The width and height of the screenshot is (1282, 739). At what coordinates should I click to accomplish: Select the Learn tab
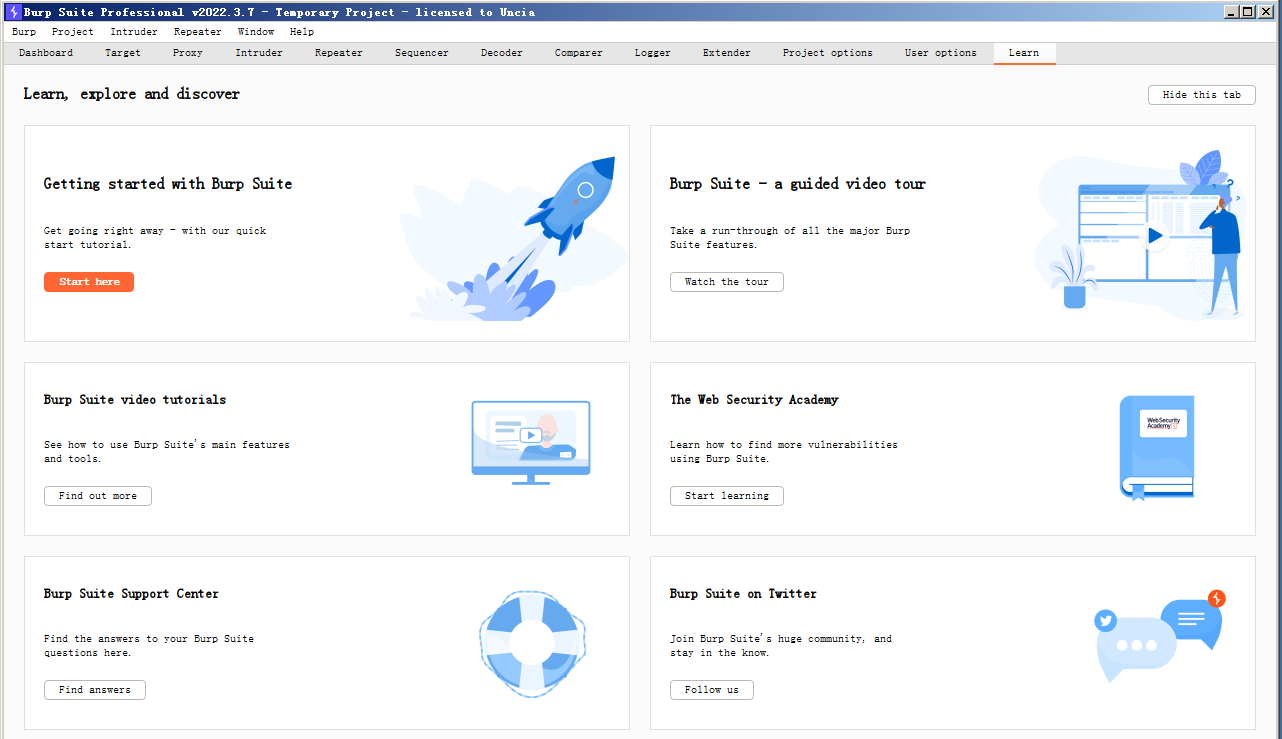tap(1024, 53)
